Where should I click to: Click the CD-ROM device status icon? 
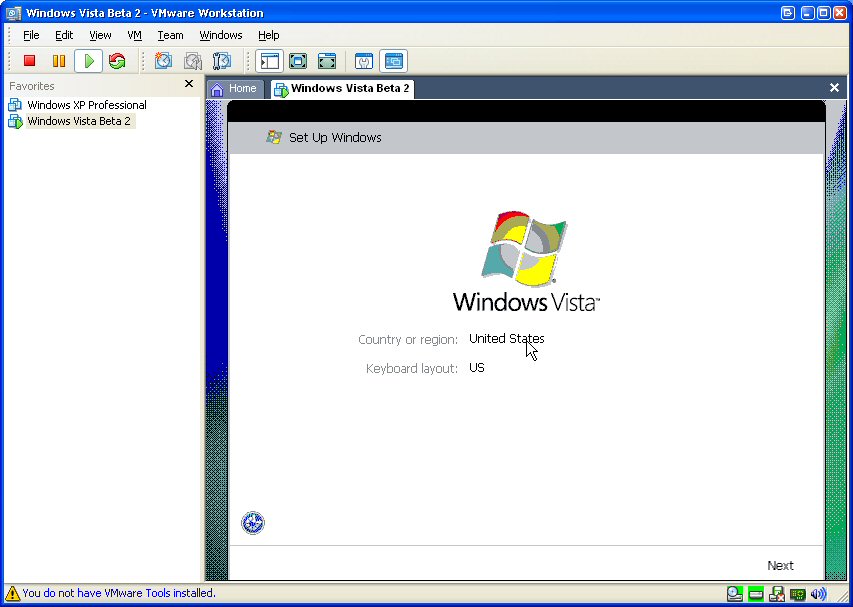click(x=735, y=593)
